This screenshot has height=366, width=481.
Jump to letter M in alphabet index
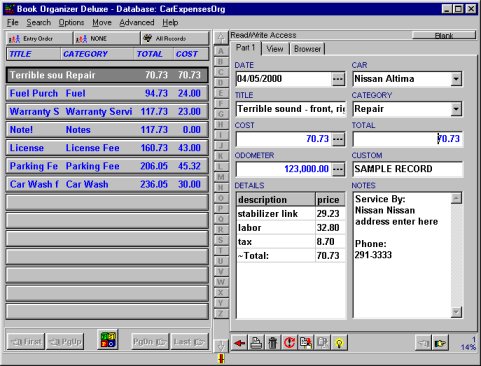221,177
